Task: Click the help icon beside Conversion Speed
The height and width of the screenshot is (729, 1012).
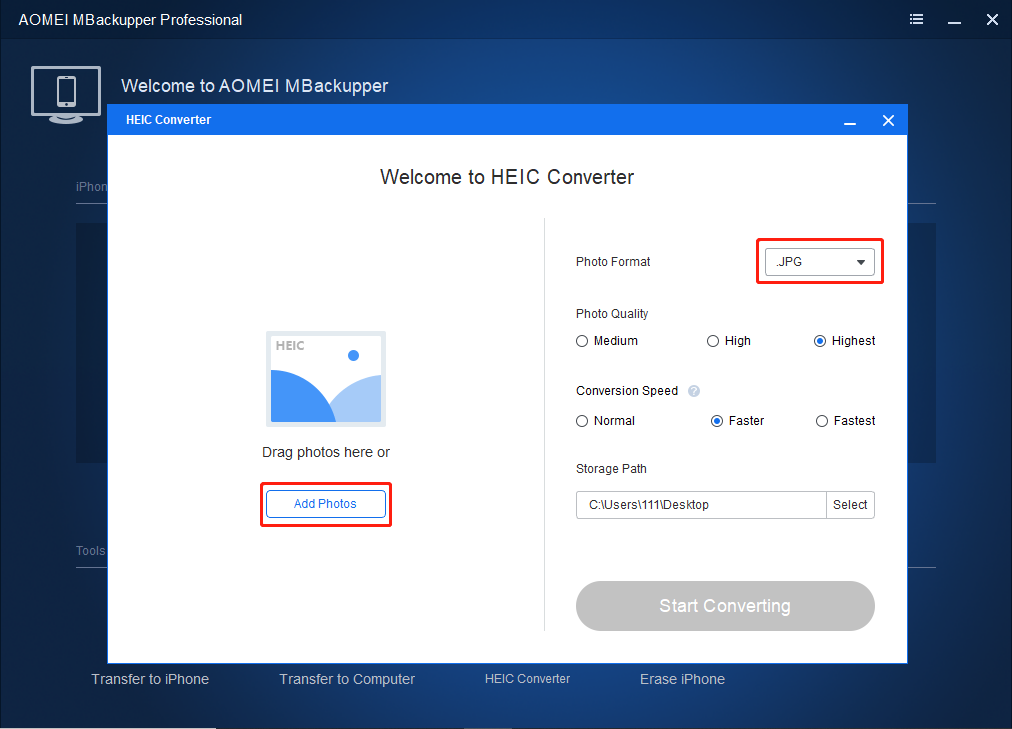Action: pos(694,391)
